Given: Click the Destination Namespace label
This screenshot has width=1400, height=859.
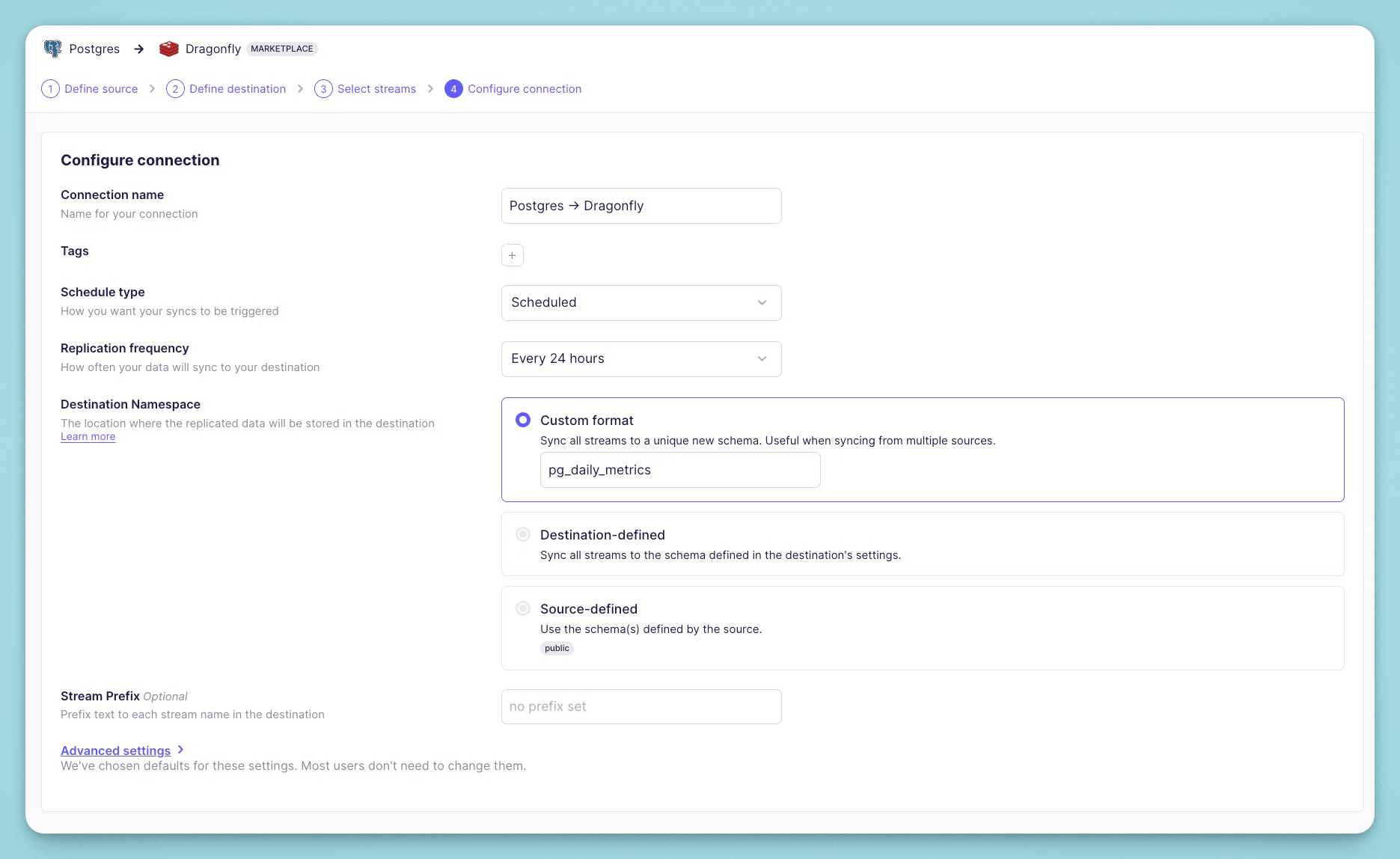Looking at the screenshot, I should pos(130,404).
